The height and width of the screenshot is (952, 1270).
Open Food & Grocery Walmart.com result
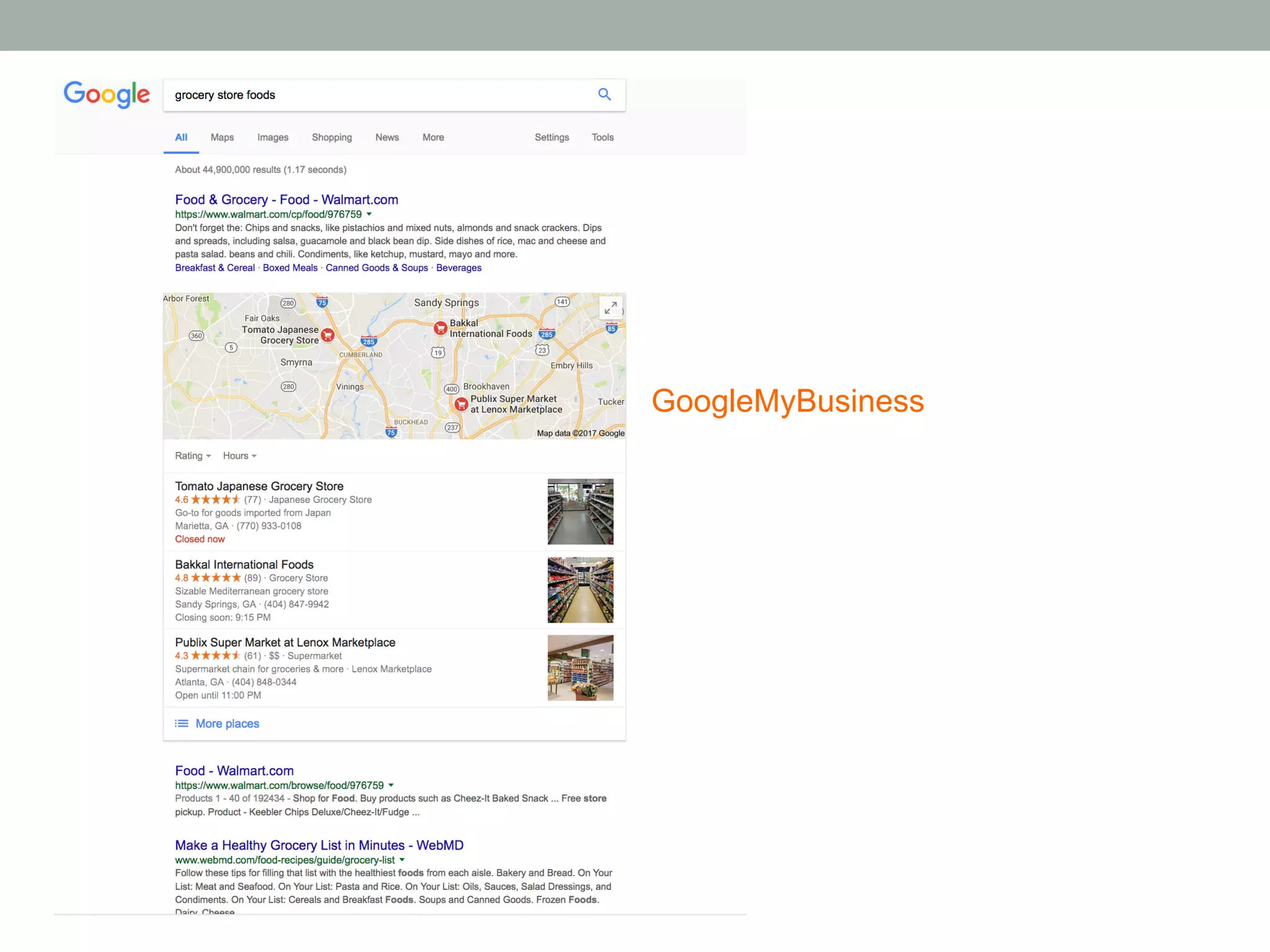click(286, 200)
